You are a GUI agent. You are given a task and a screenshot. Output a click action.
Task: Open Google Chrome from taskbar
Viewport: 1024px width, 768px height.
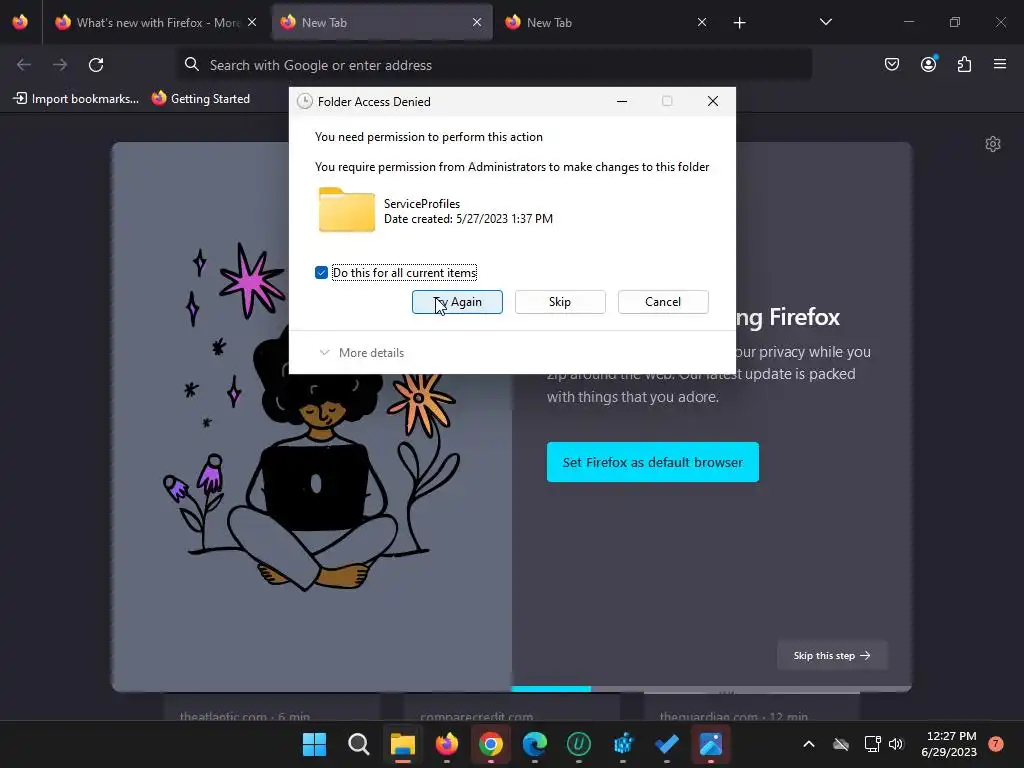490,743
